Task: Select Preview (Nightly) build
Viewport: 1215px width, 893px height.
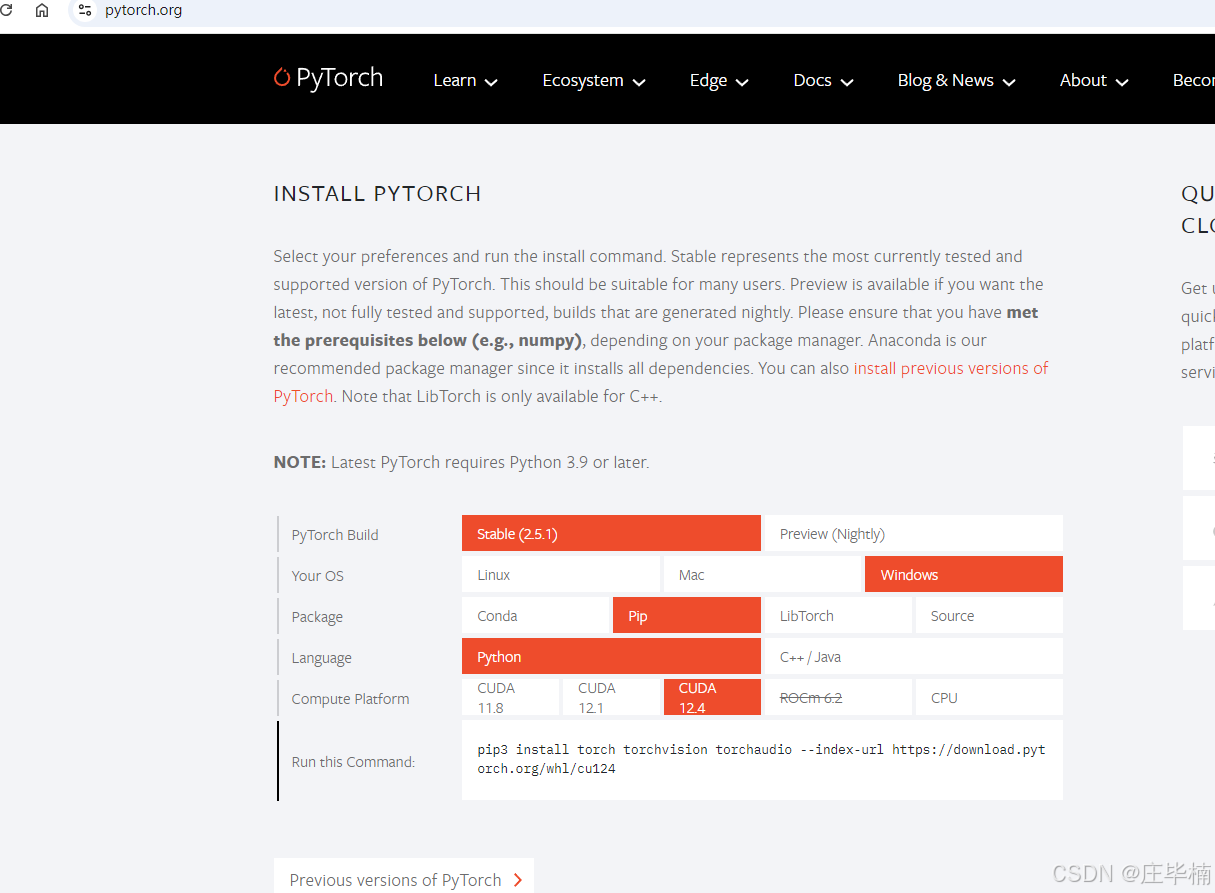Action: pyautogui.click(x=913, y=534)
